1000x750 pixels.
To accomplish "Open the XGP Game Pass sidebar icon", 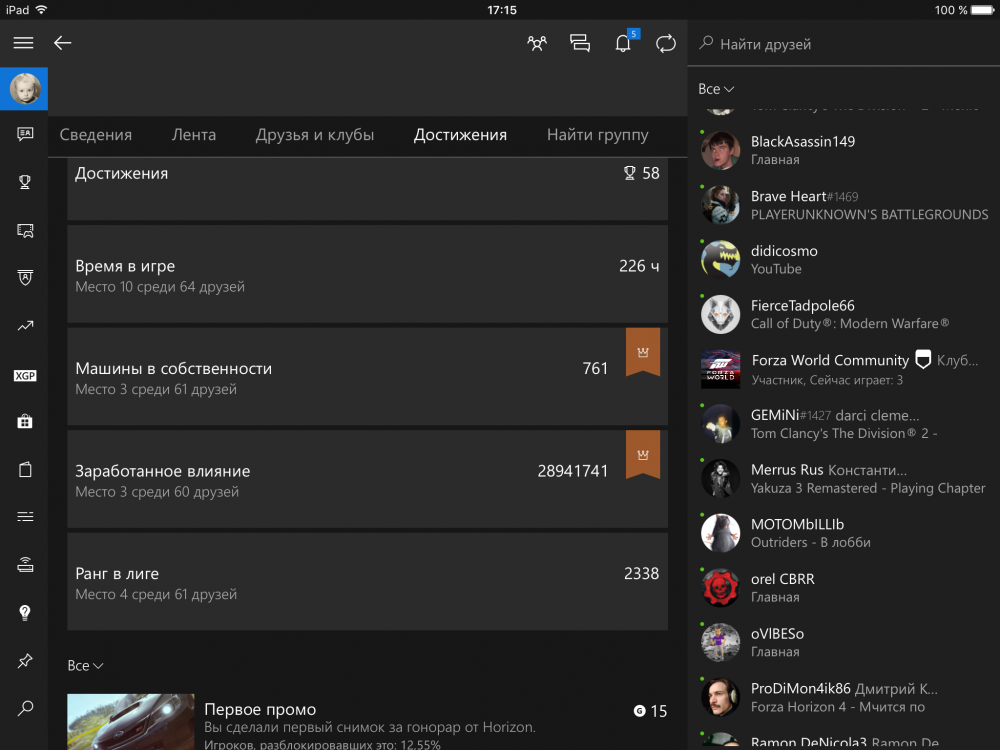I will [25, 375].
